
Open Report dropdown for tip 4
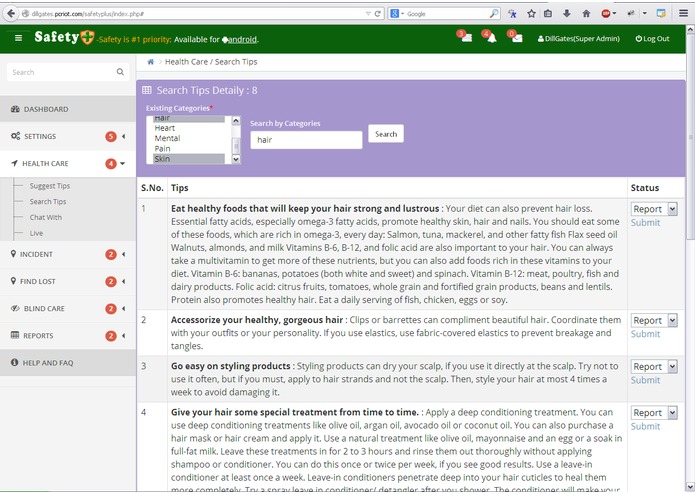tap(654, 412)
